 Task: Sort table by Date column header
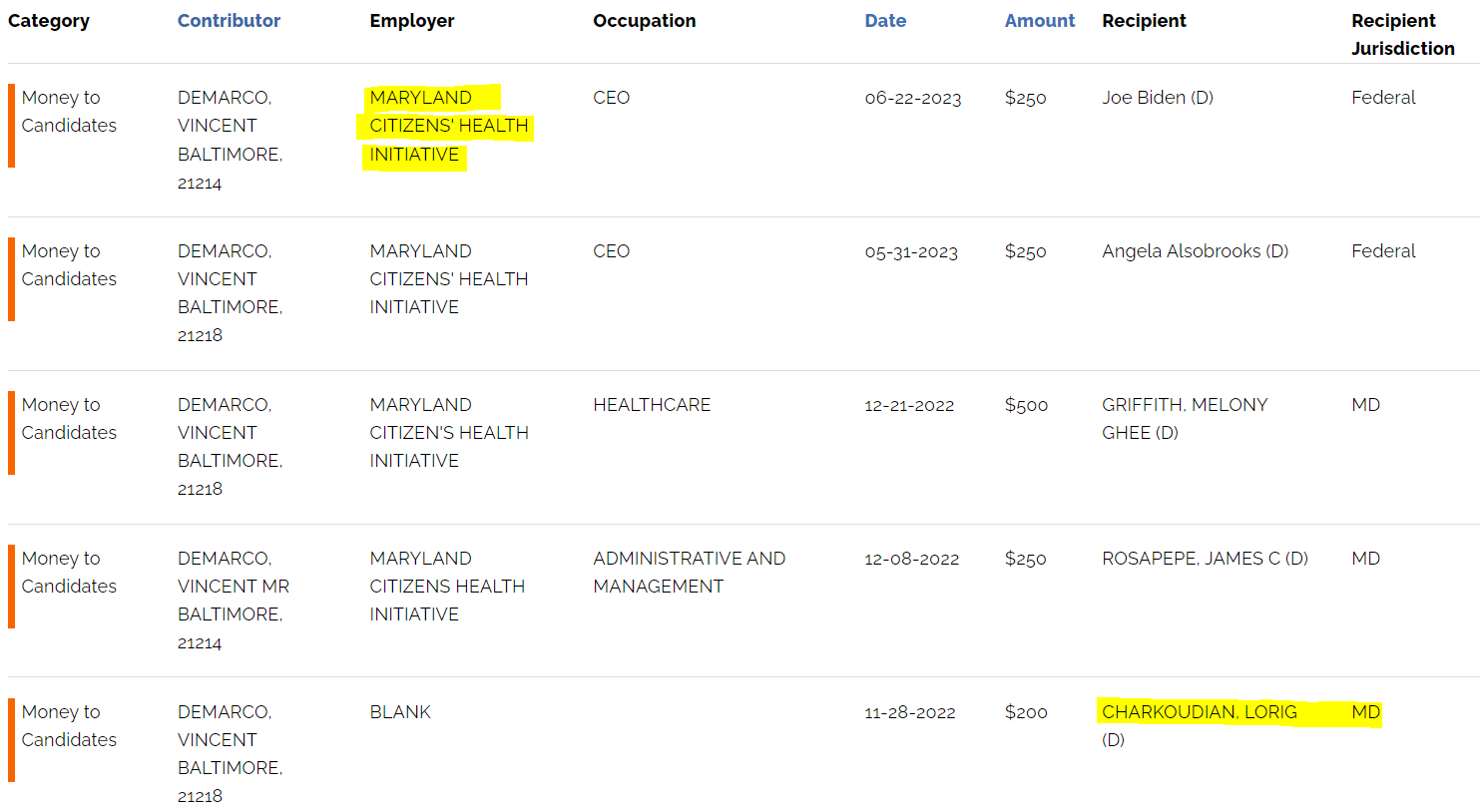(885, 21)
